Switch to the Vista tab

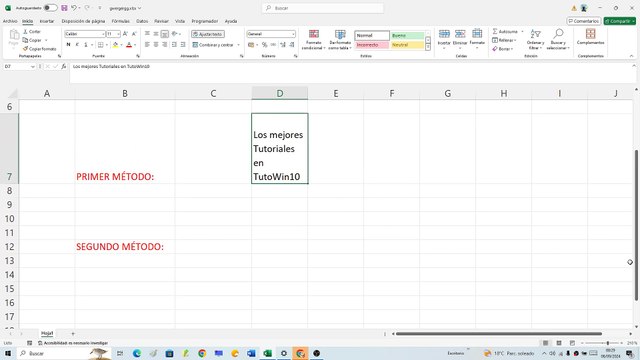[x=180, y=21]
